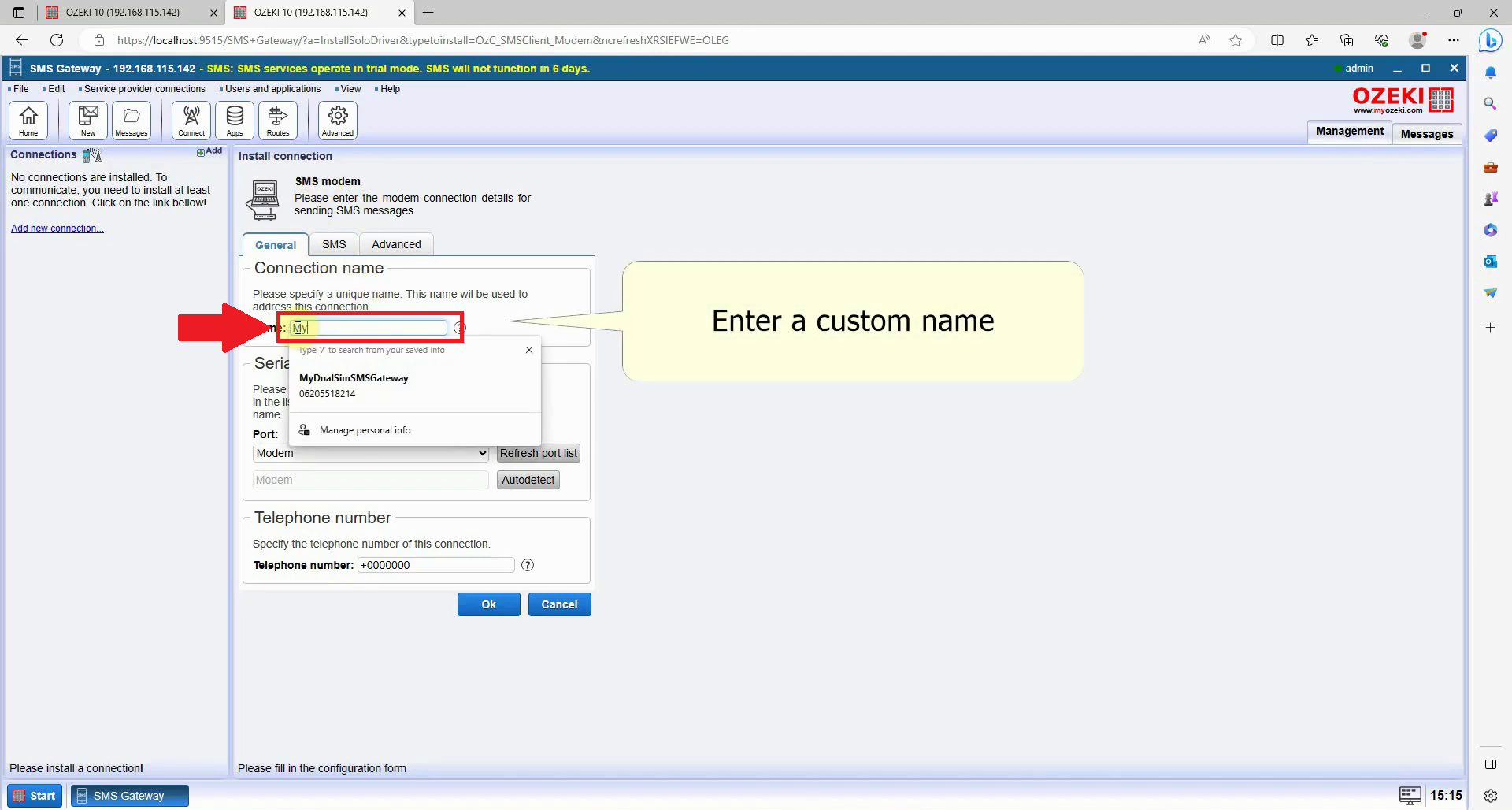Click the connection Name input field

tap(369, 328)
